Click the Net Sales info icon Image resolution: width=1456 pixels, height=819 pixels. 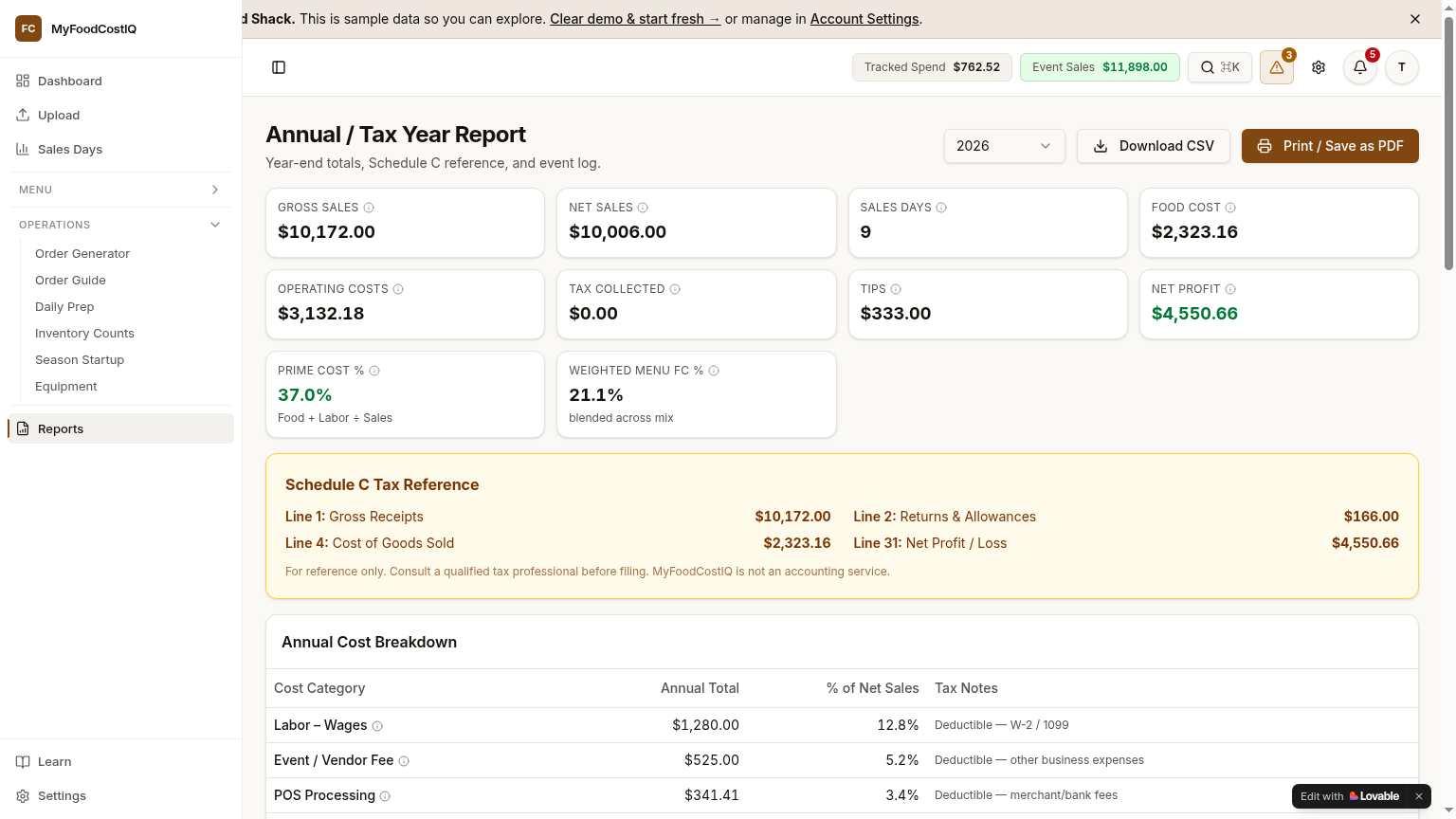click(x=643, y=208)
